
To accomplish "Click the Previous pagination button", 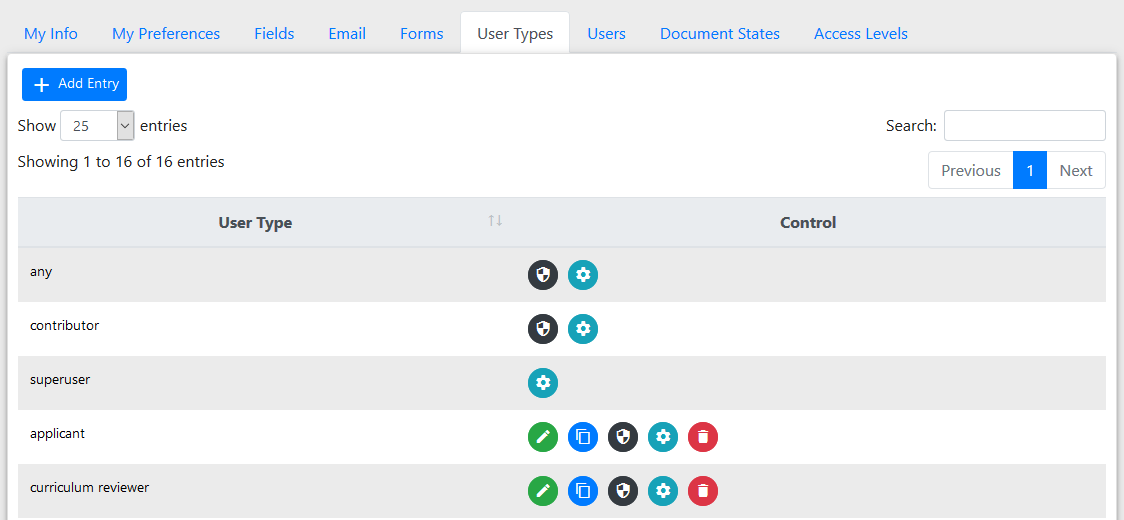I will click(970, 170).
